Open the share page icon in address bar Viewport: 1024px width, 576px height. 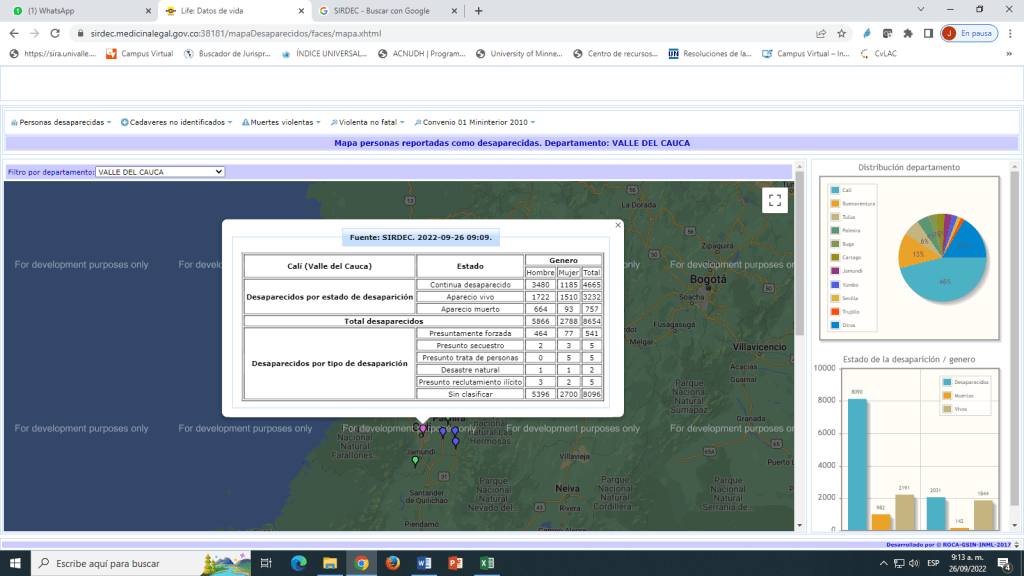tap(821, 33)
